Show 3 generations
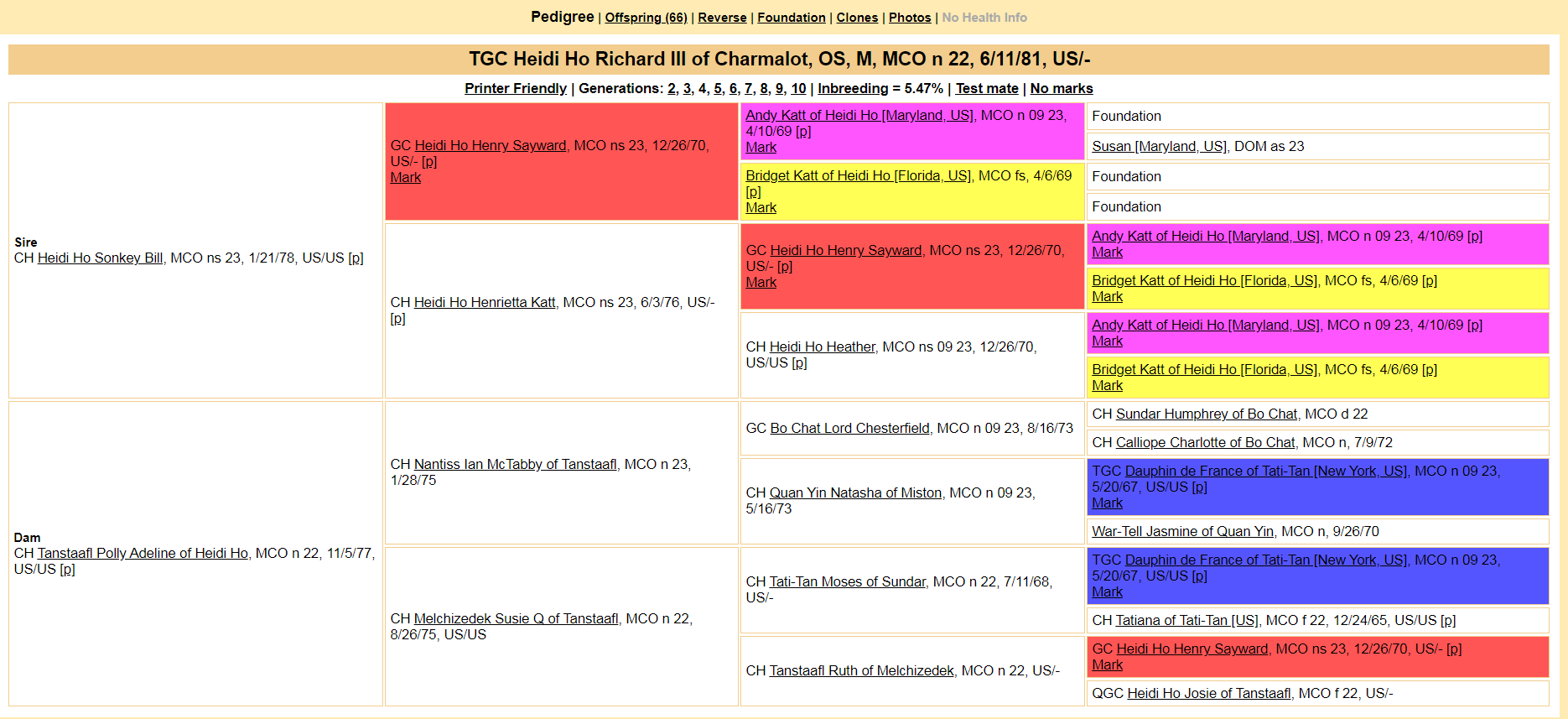This screenshot has height=719, width=1568. pos(687,88)
